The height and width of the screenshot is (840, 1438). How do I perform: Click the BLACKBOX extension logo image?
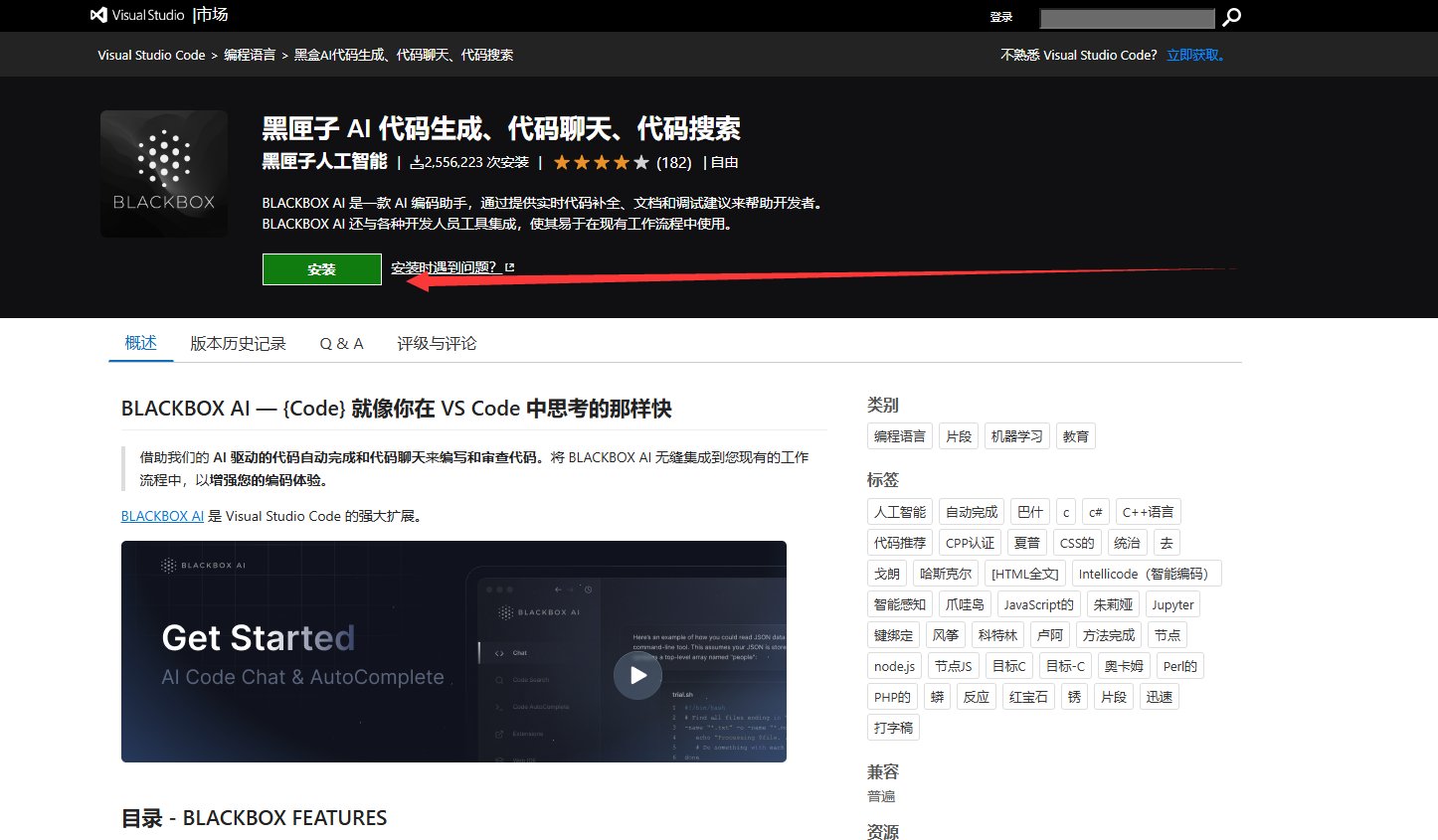tap(164, 174)
